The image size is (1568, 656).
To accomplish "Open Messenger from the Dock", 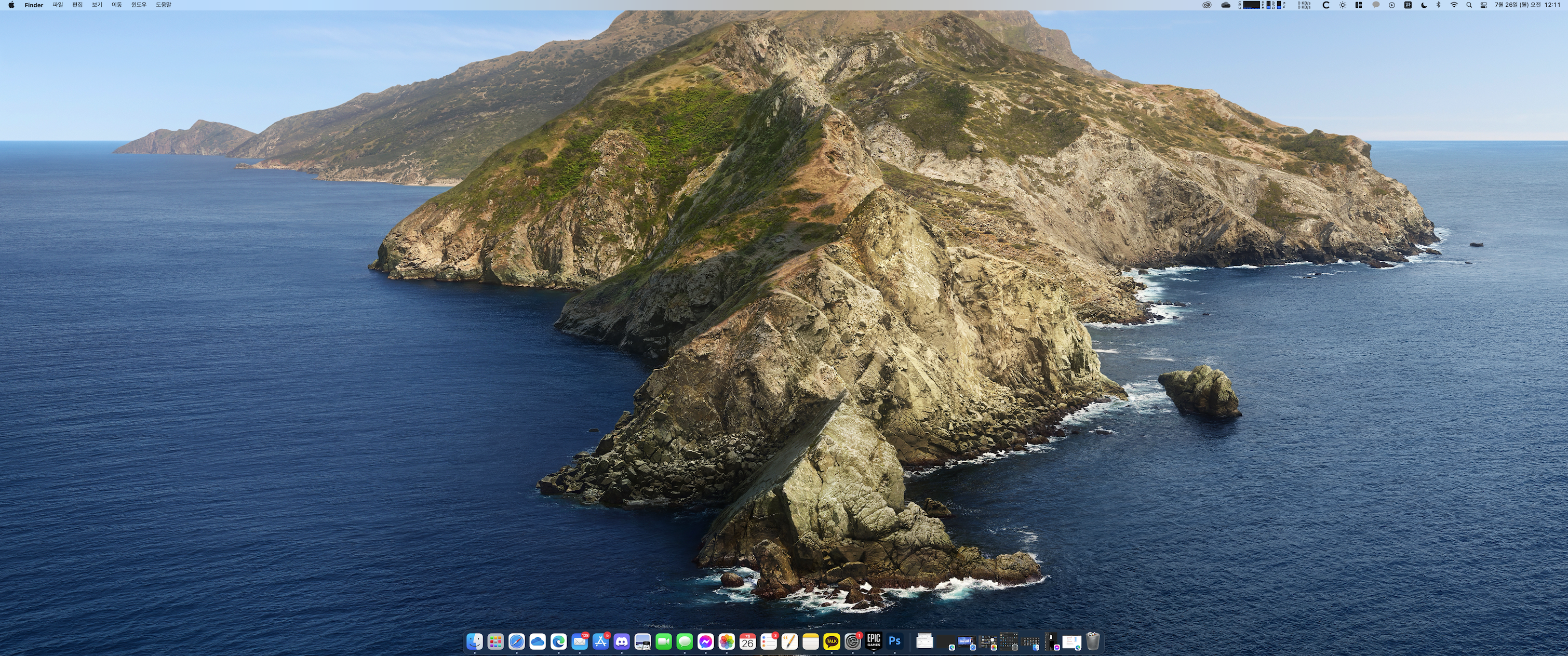I will click(705, 641).
